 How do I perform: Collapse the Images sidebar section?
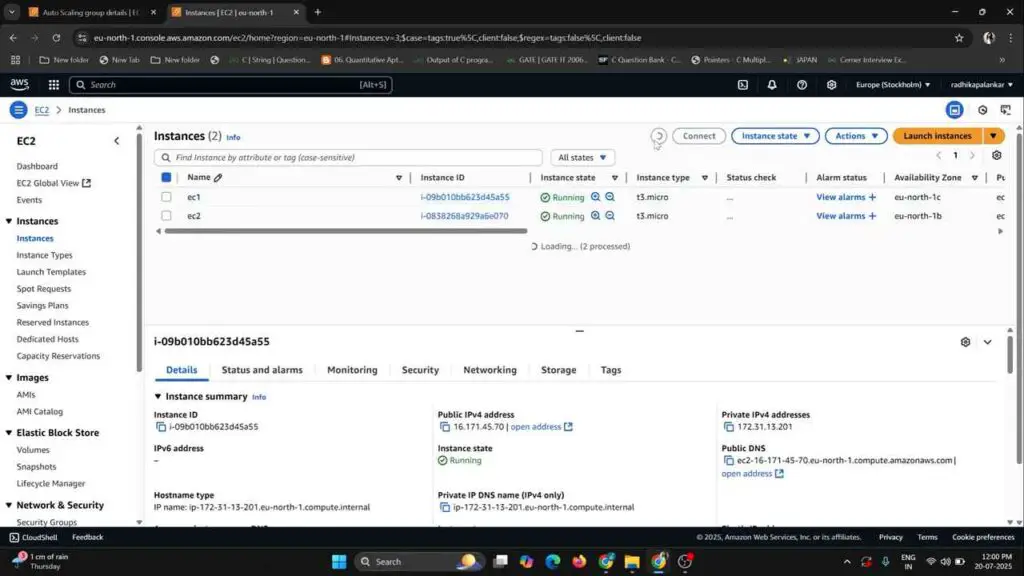(9, 377)
